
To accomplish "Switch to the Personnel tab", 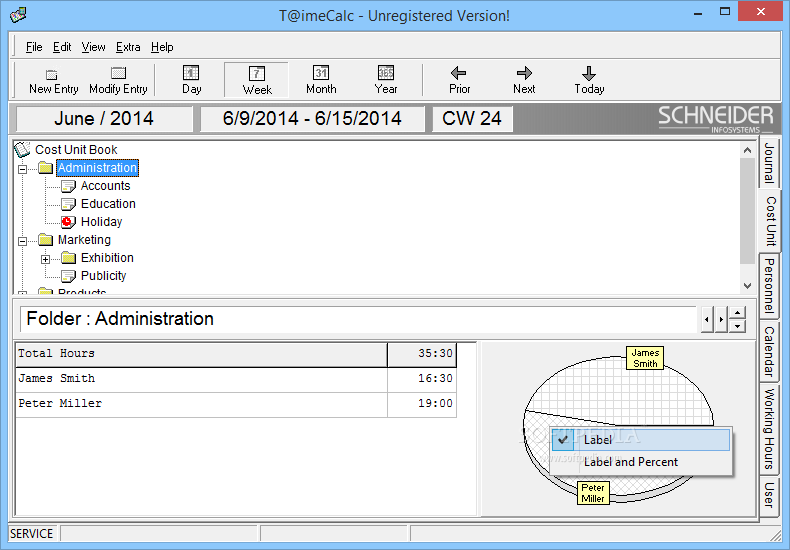I will [768, 286].
